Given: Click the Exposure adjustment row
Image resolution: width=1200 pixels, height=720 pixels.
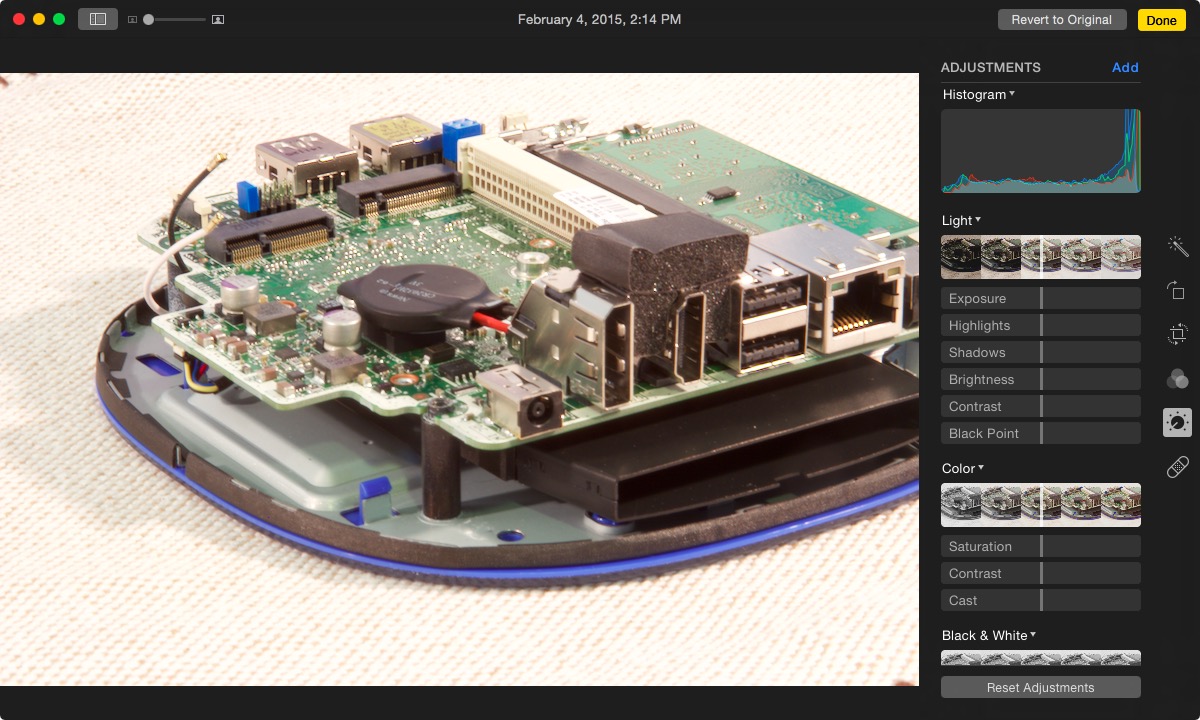Looking at the screenshot, I should point(1040,298).
